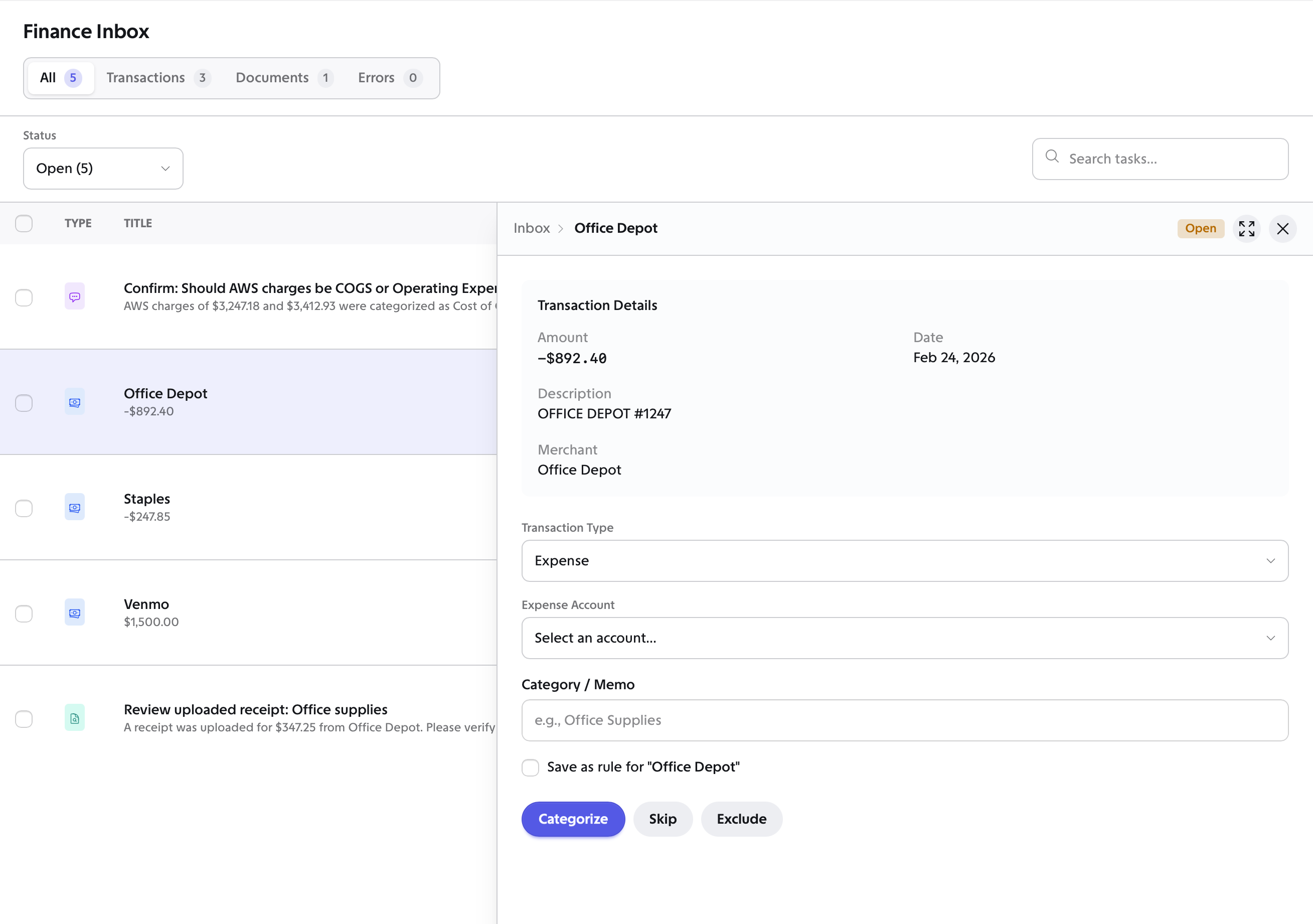The height and width of the screenshot is (924, 1313).
Task: Click the -$892.40 amount in Transaction Details
Action: tap(572, 358)
